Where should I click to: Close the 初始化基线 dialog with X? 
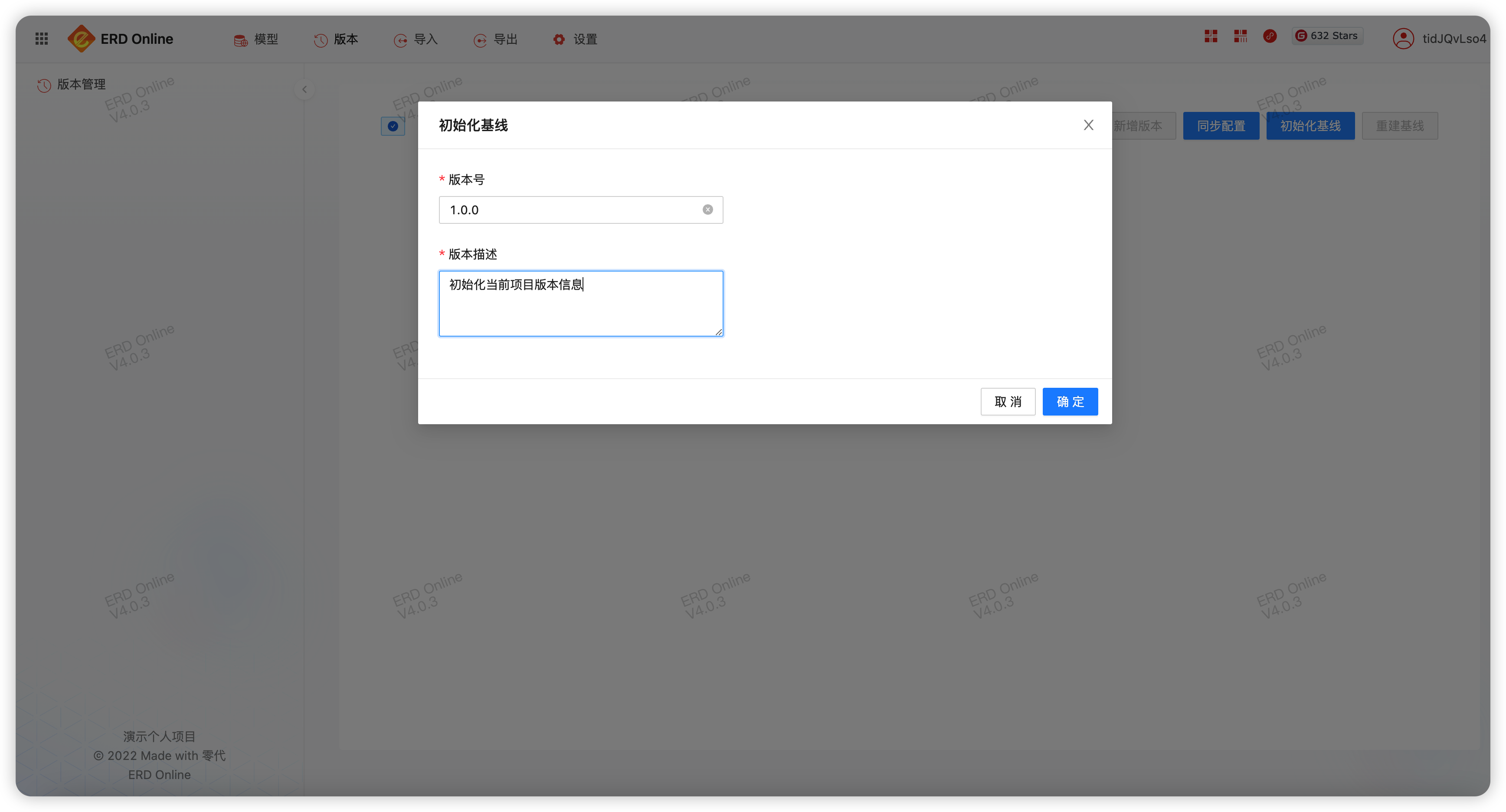click(1089, 125)
